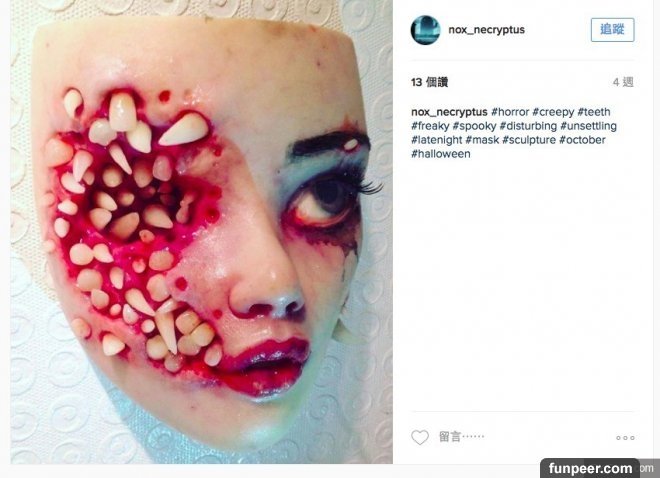660x478 pixels.
Task: Open the #disturbing hashtag
Action: 528,126
